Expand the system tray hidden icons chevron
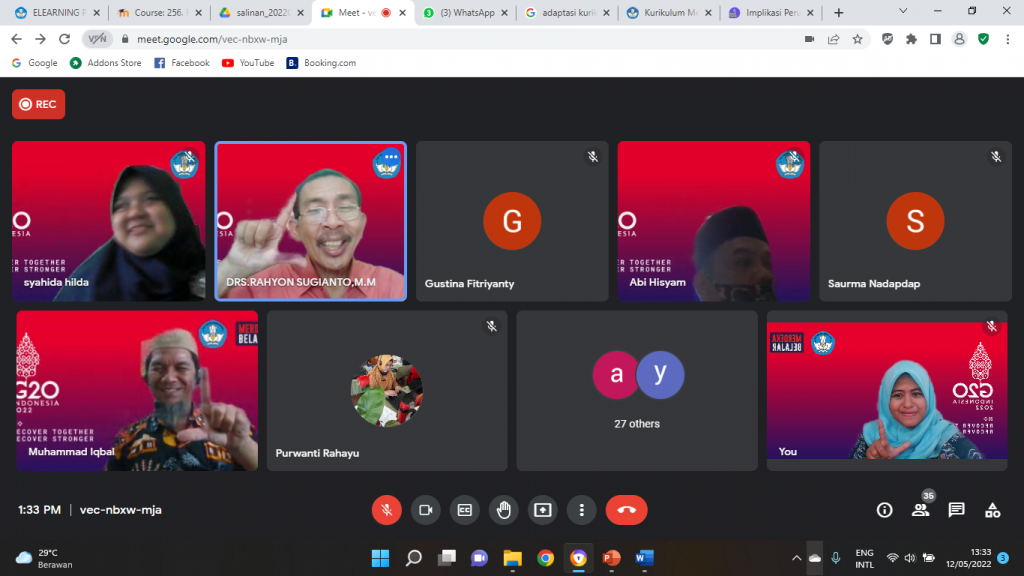Image resolution: width=1024 pixels, height=576 pixels. [797, 558]
